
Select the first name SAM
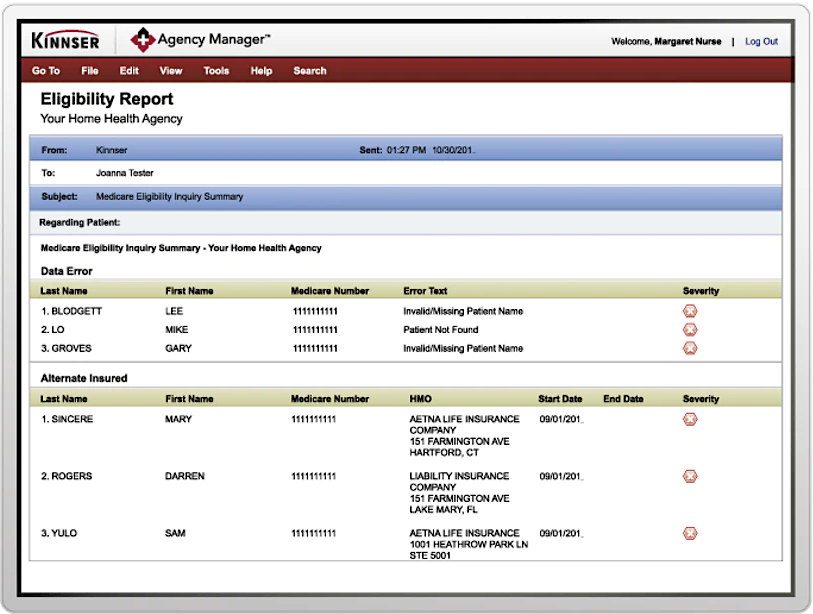coord(175,533)
